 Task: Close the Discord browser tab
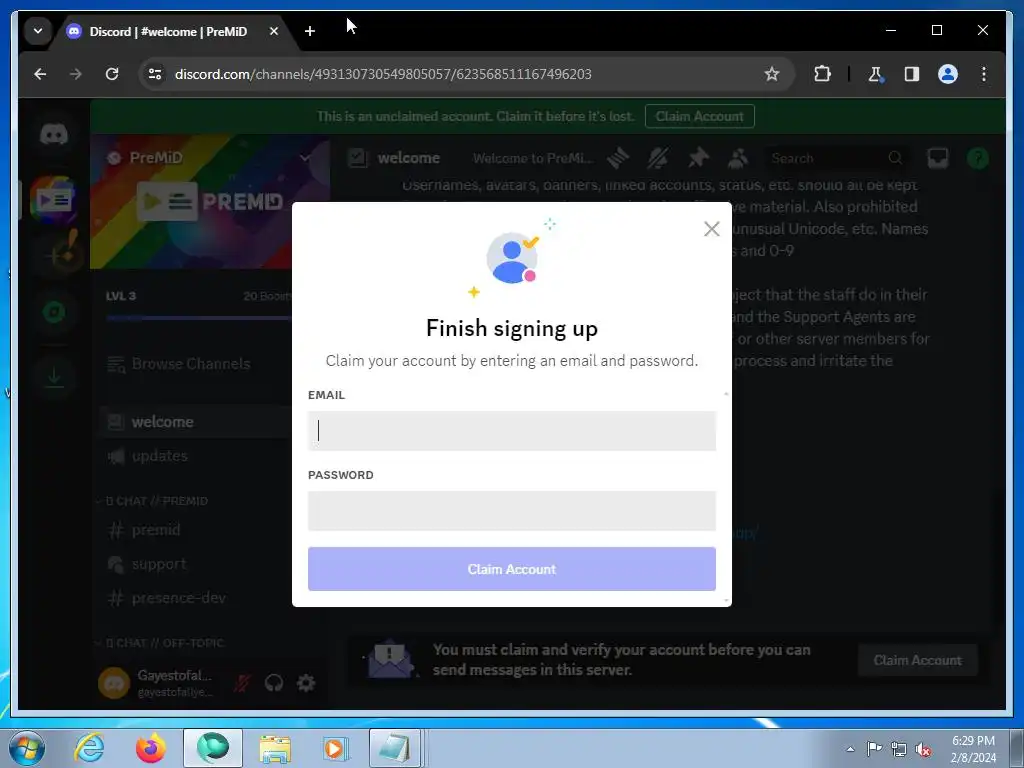pos(274,31)
